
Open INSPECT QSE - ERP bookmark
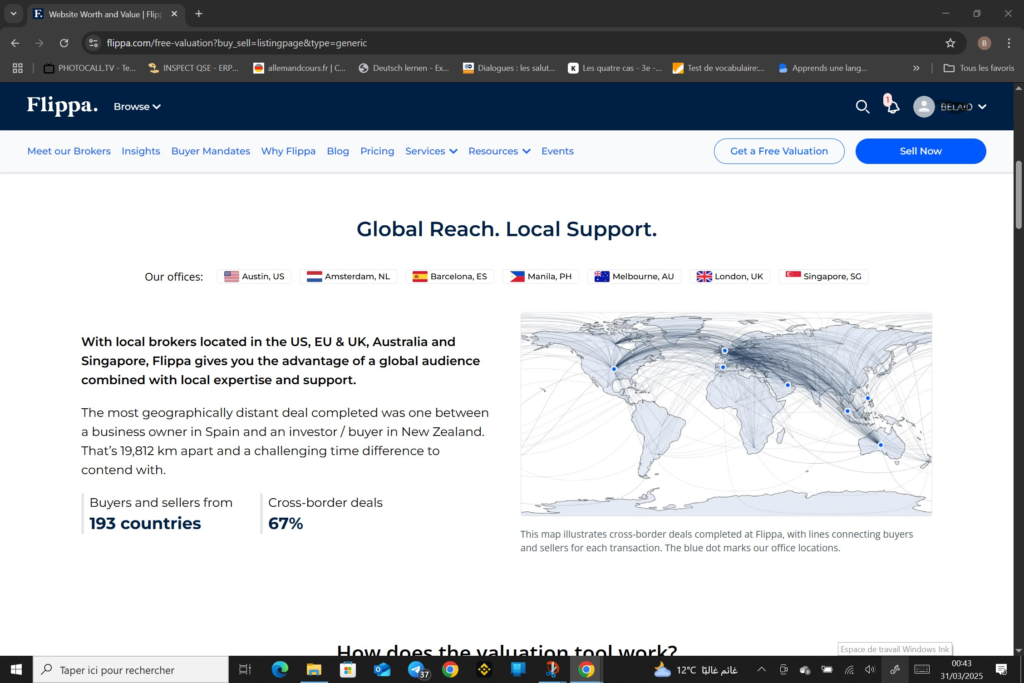click(194, 68)
